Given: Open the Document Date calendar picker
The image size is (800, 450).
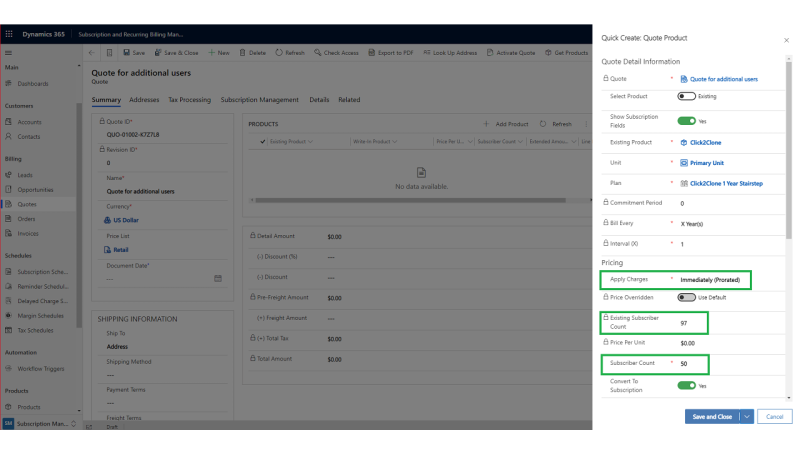Looking at the screenshot, I should coord(218,279).
